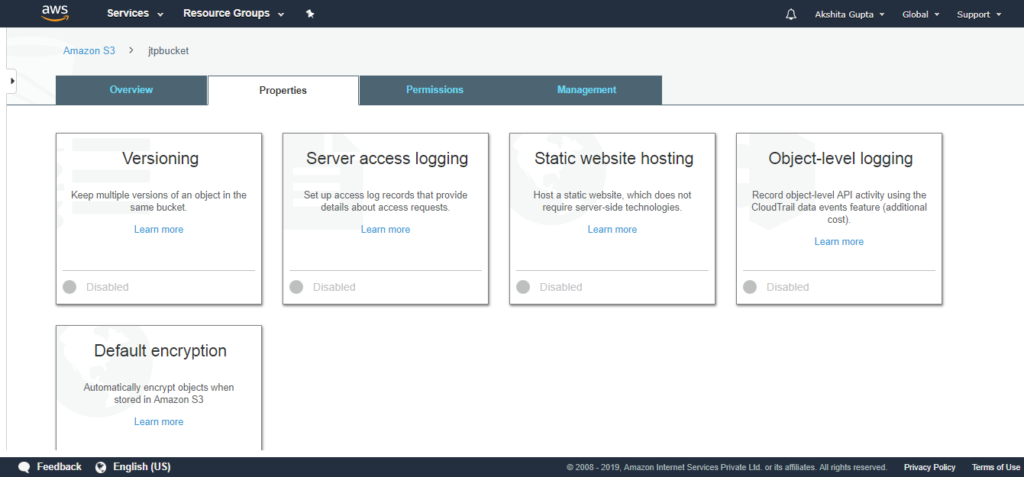Toggle Static website hosting Disabled indicator

(x=523, y=287)
